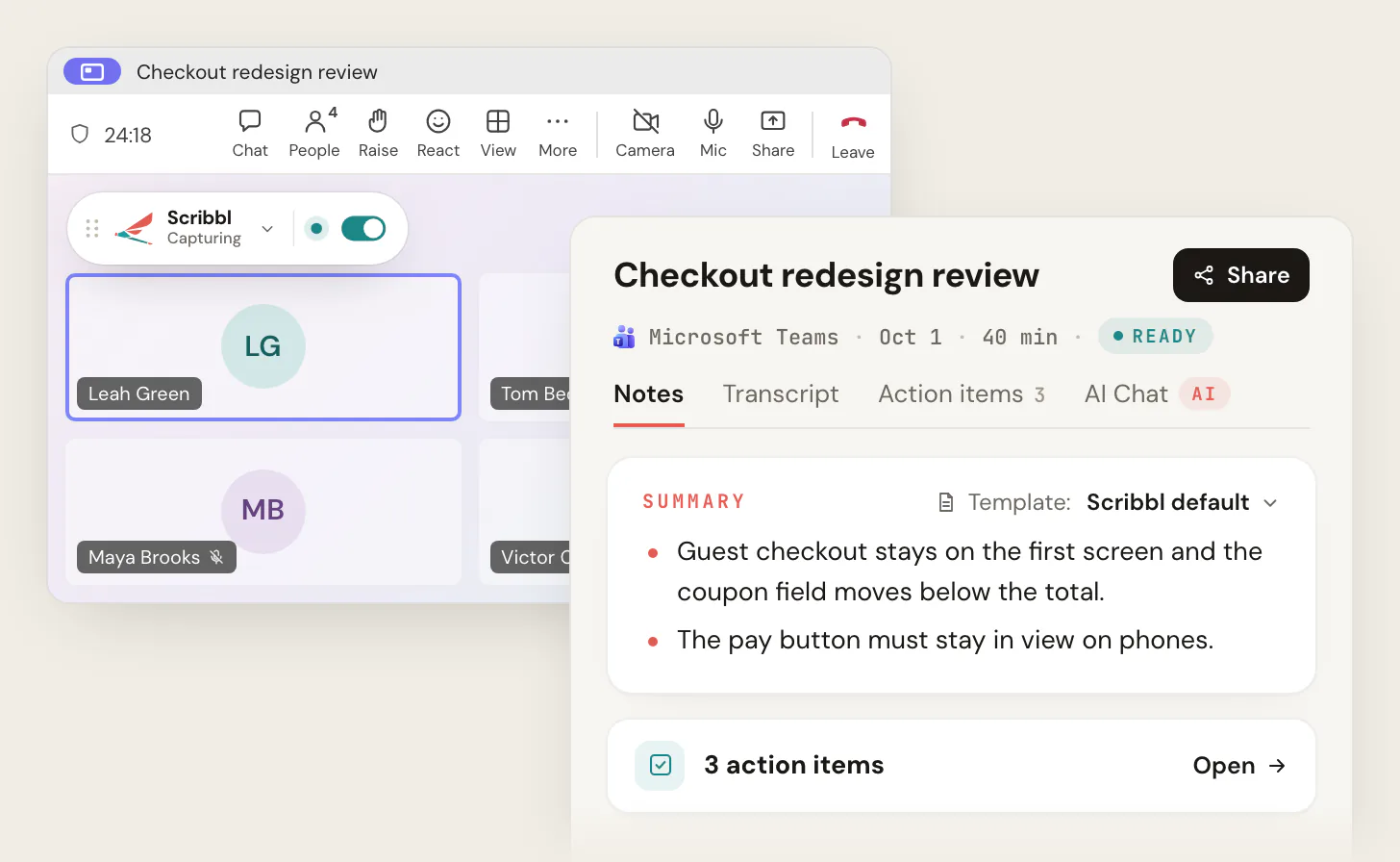Click the shield icon beside the timer
Image resolution: width=1400 pixels, height=862 pixels.
[x=80, y=135]
